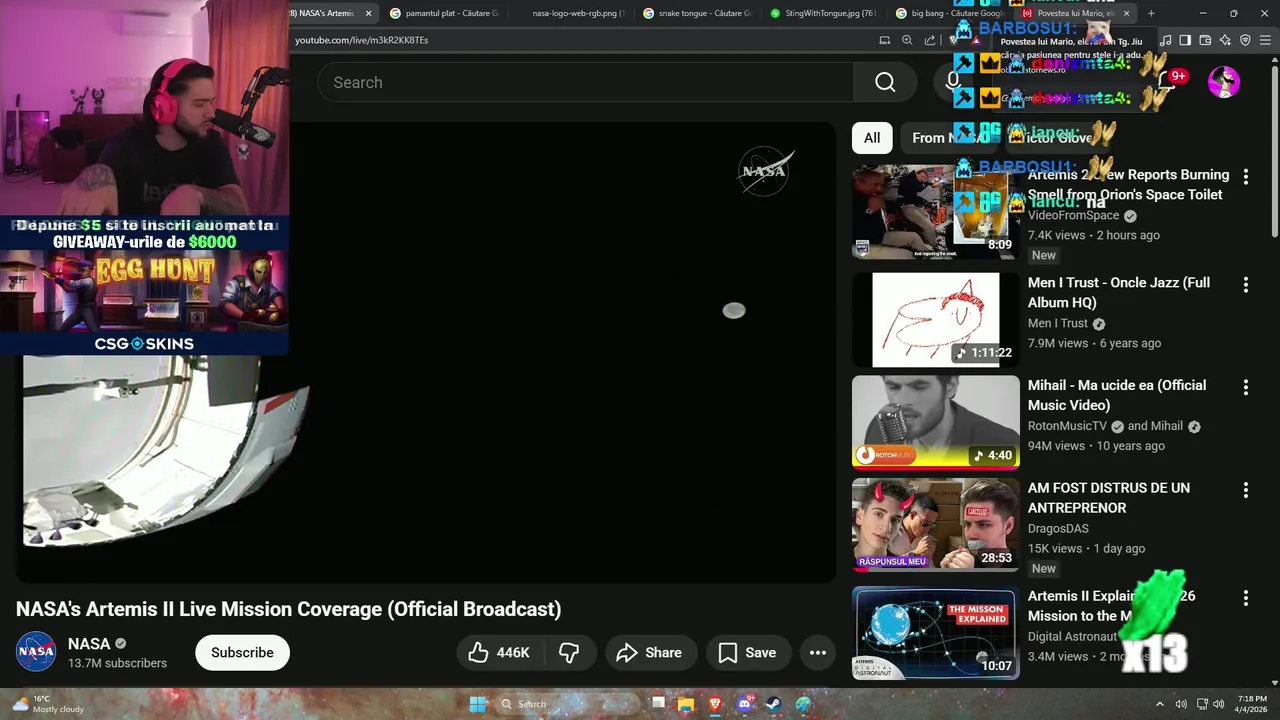Open options menu for the Space Toilet video
The image size is (1280, 720).
click(1246, 177)
